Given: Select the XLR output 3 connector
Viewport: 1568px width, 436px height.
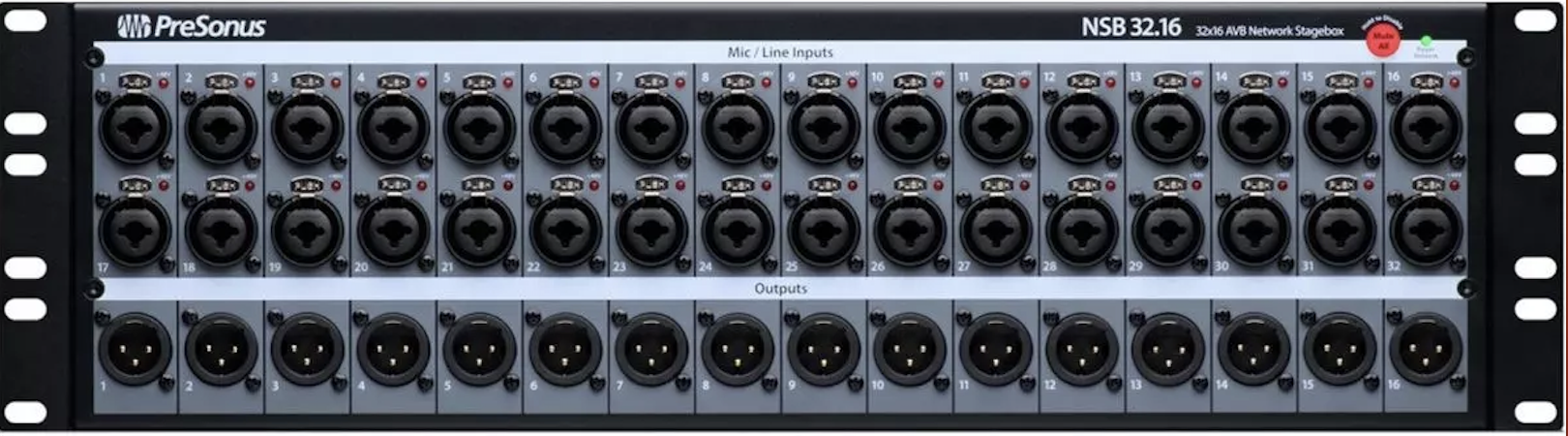Looking at the screenshot, I should click(308, 349).
